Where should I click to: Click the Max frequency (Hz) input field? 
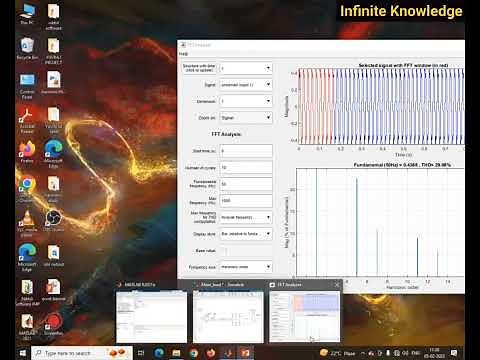246,201
